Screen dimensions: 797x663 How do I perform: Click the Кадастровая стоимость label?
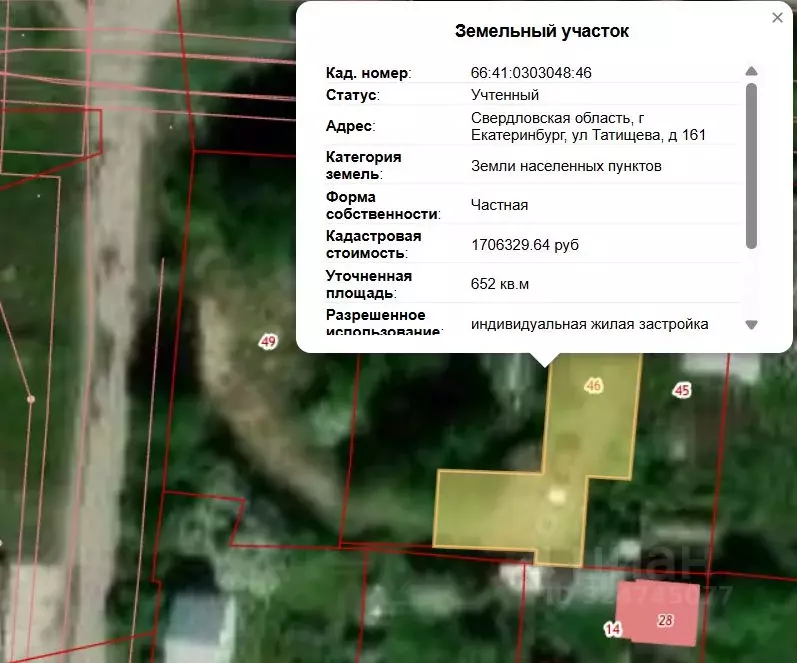374,245
